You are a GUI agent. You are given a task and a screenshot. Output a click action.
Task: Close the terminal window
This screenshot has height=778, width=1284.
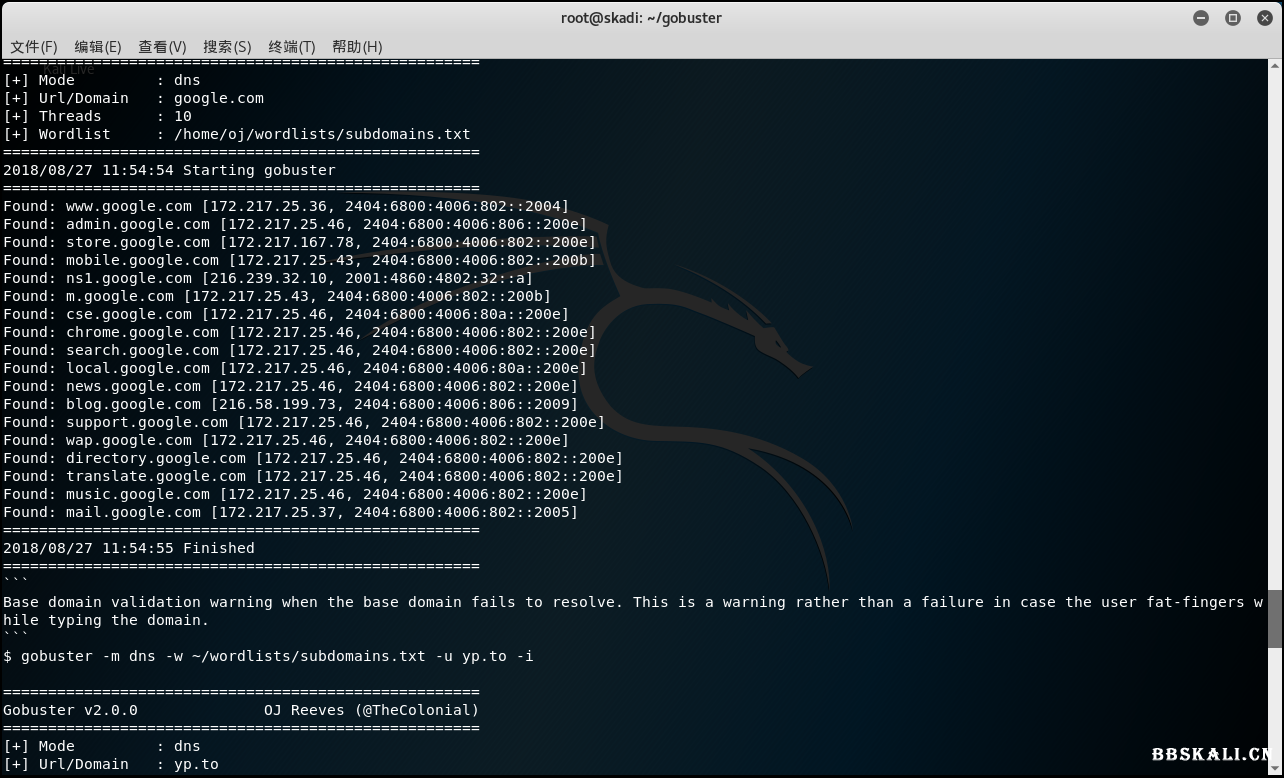tap(1264, 18)
